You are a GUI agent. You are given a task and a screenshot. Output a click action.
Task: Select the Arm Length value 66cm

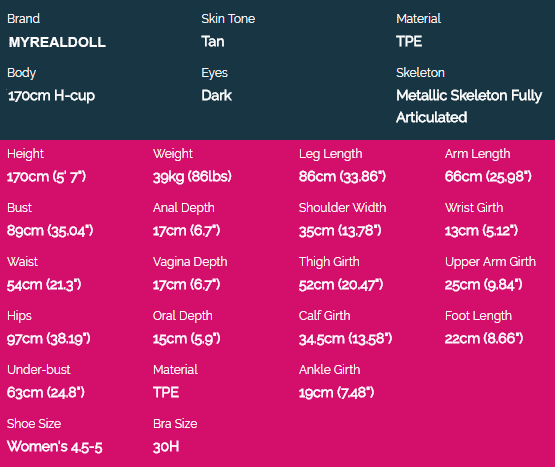pyautogui.click(x=488, y=176)
